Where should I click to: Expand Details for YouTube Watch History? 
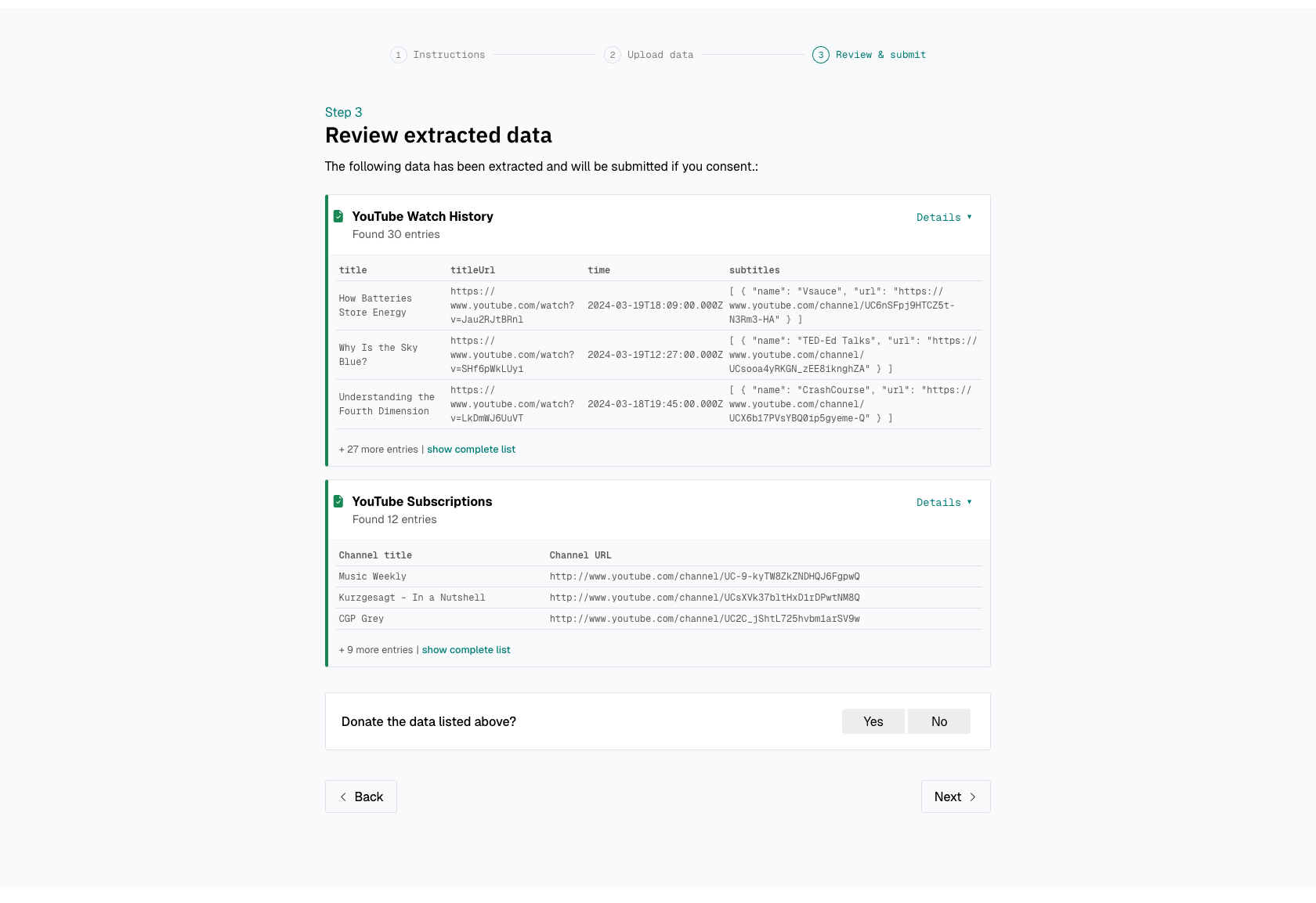pyautogui.click(x=944, y=218)
